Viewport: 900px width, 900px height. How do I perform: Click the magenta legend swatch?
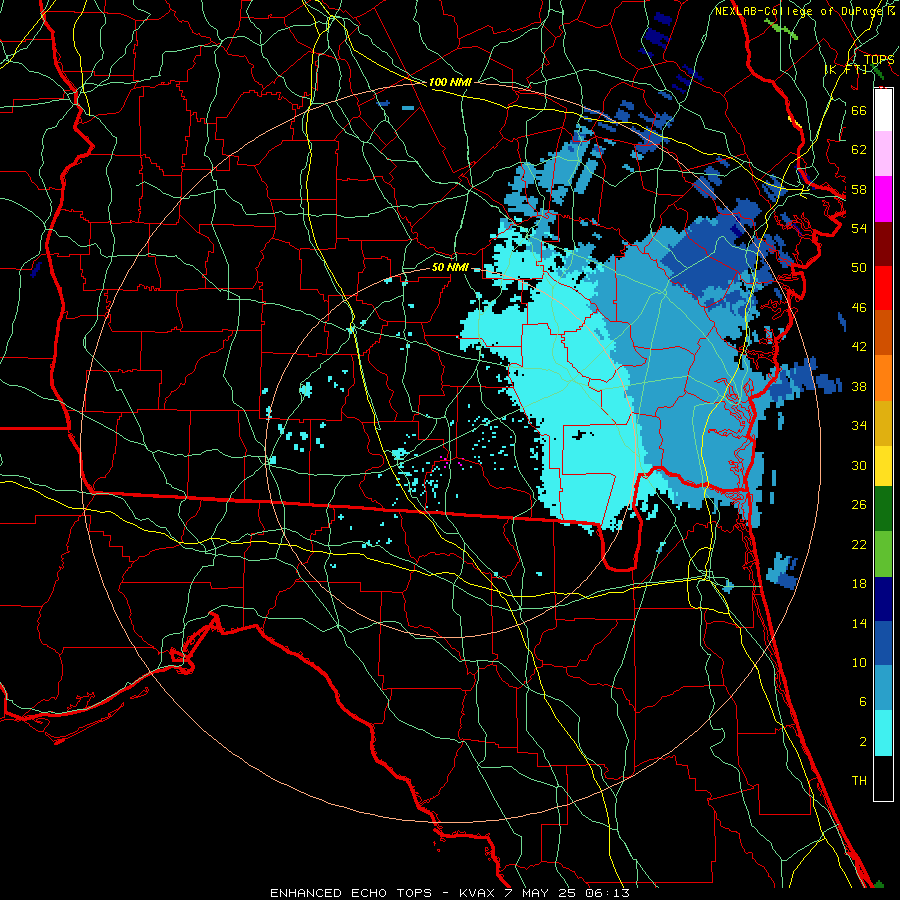(883, 199)
